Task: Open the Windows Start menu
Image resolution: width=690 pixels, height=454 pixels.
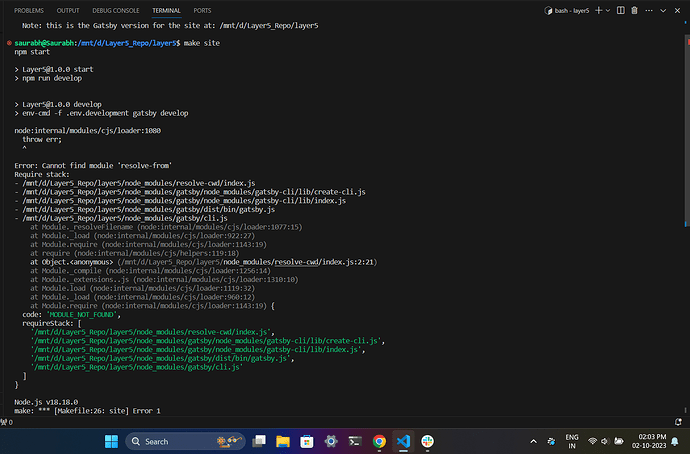Action: point(111,441)
